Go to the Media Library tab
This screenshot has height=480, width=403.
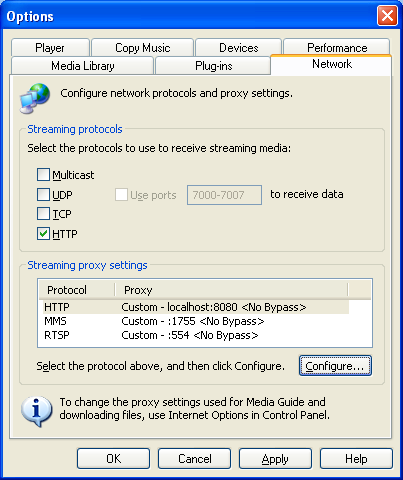[83, 65]
